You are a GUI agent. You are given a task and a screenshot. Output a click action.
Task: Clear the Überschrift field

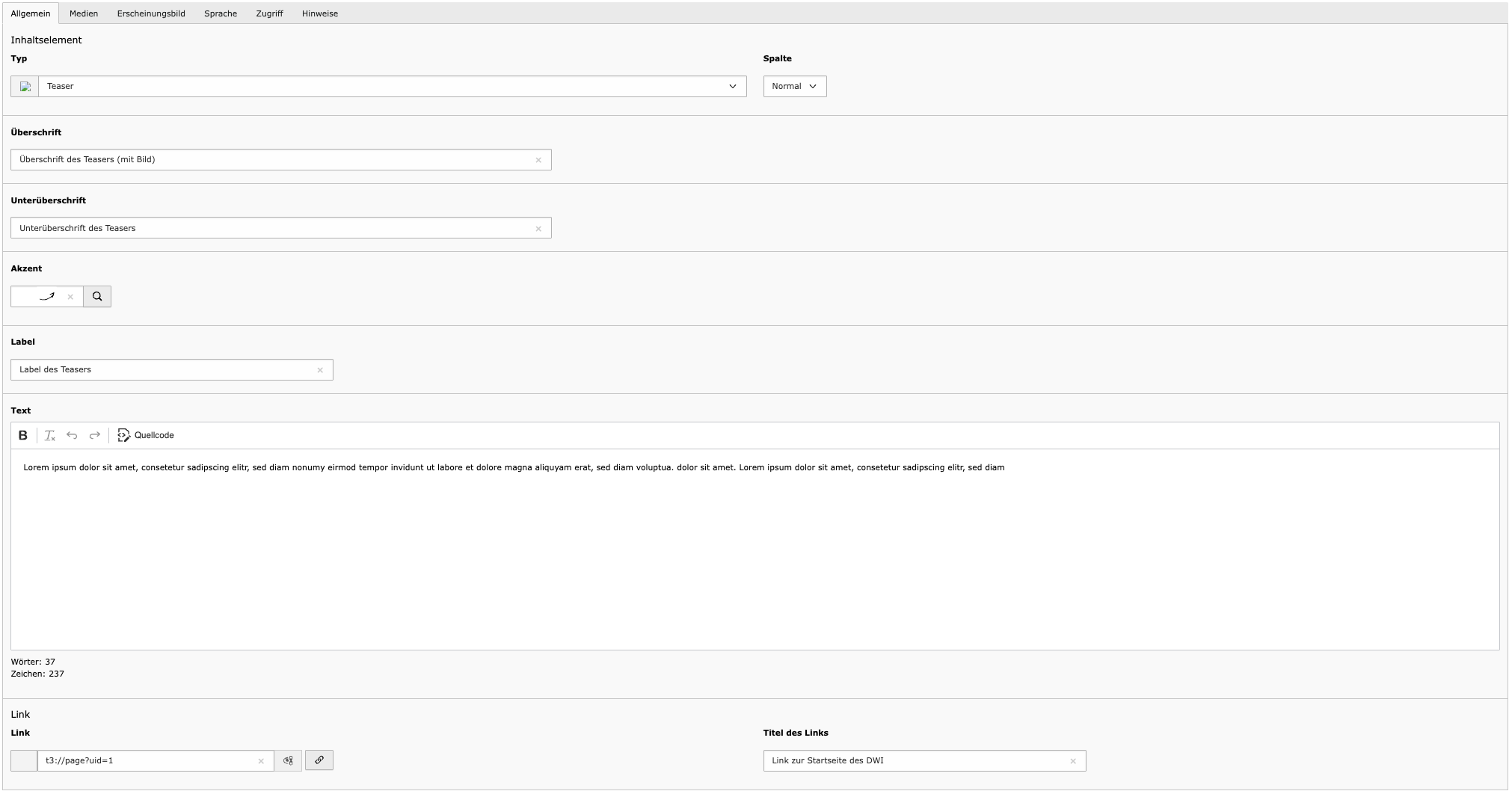click(x=538, y=160)
